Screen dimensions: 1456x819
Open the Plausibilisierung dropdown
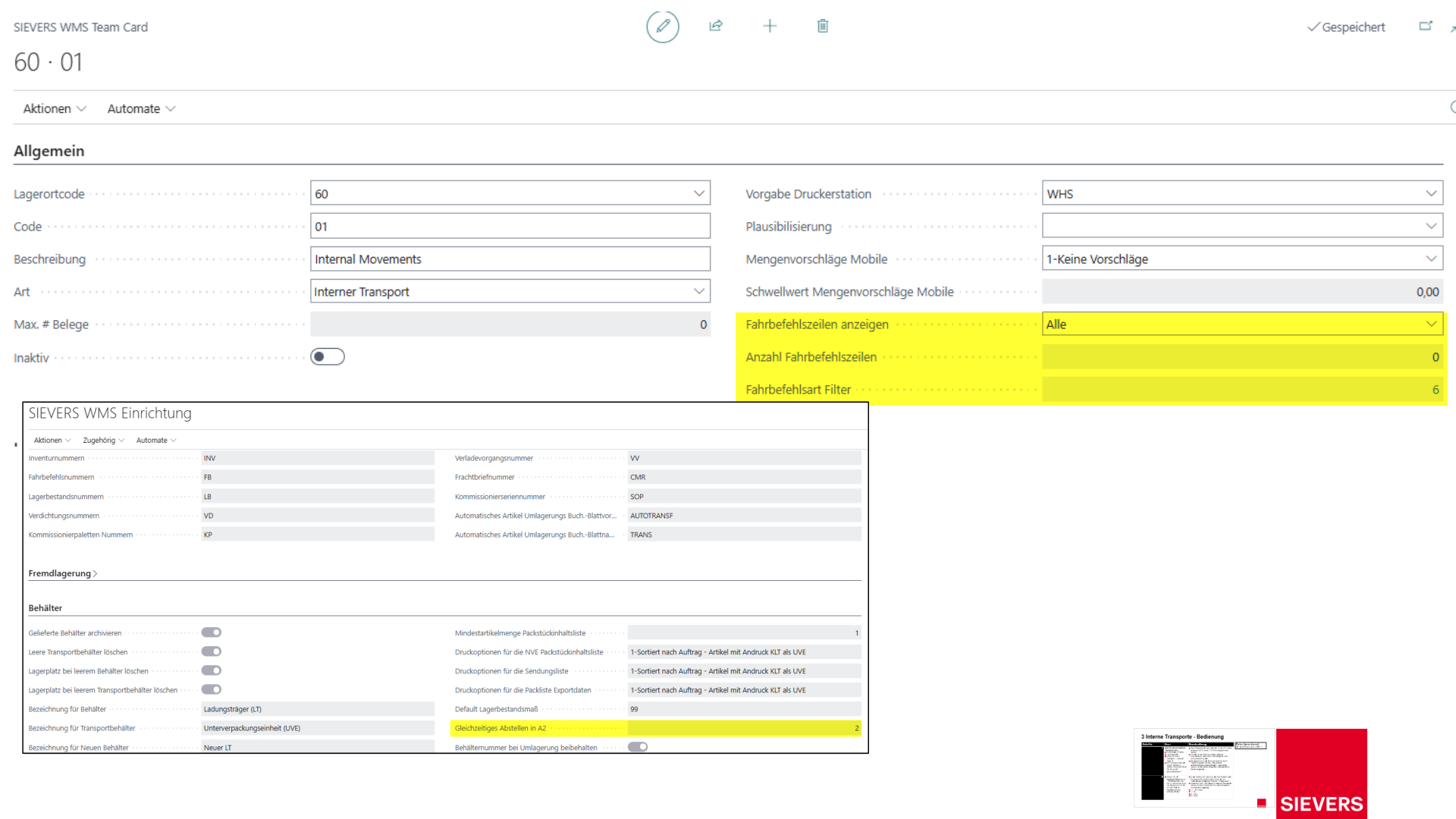click(1431, 226)
